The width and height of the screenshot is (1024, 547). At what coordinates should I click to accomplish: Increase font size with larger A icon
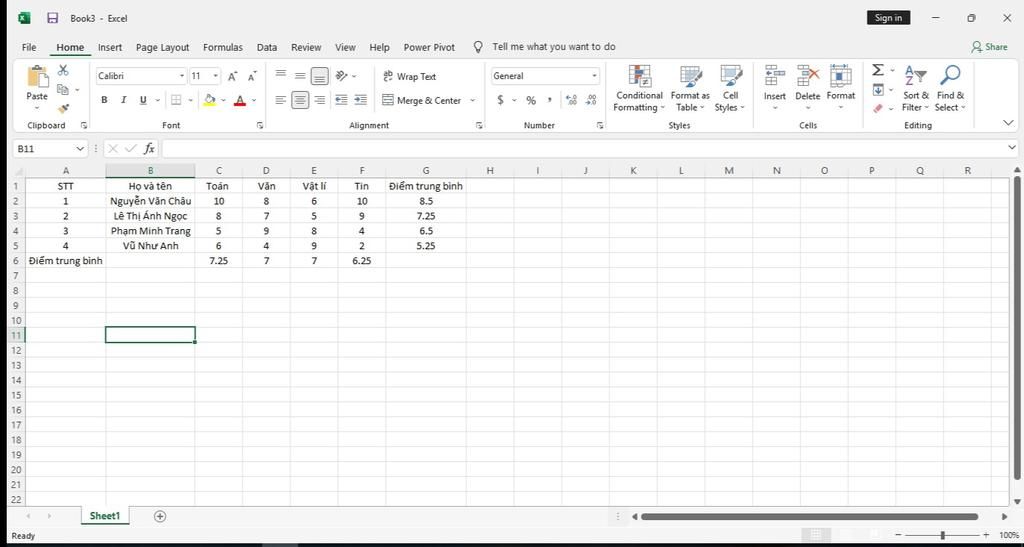click(232, 76)
